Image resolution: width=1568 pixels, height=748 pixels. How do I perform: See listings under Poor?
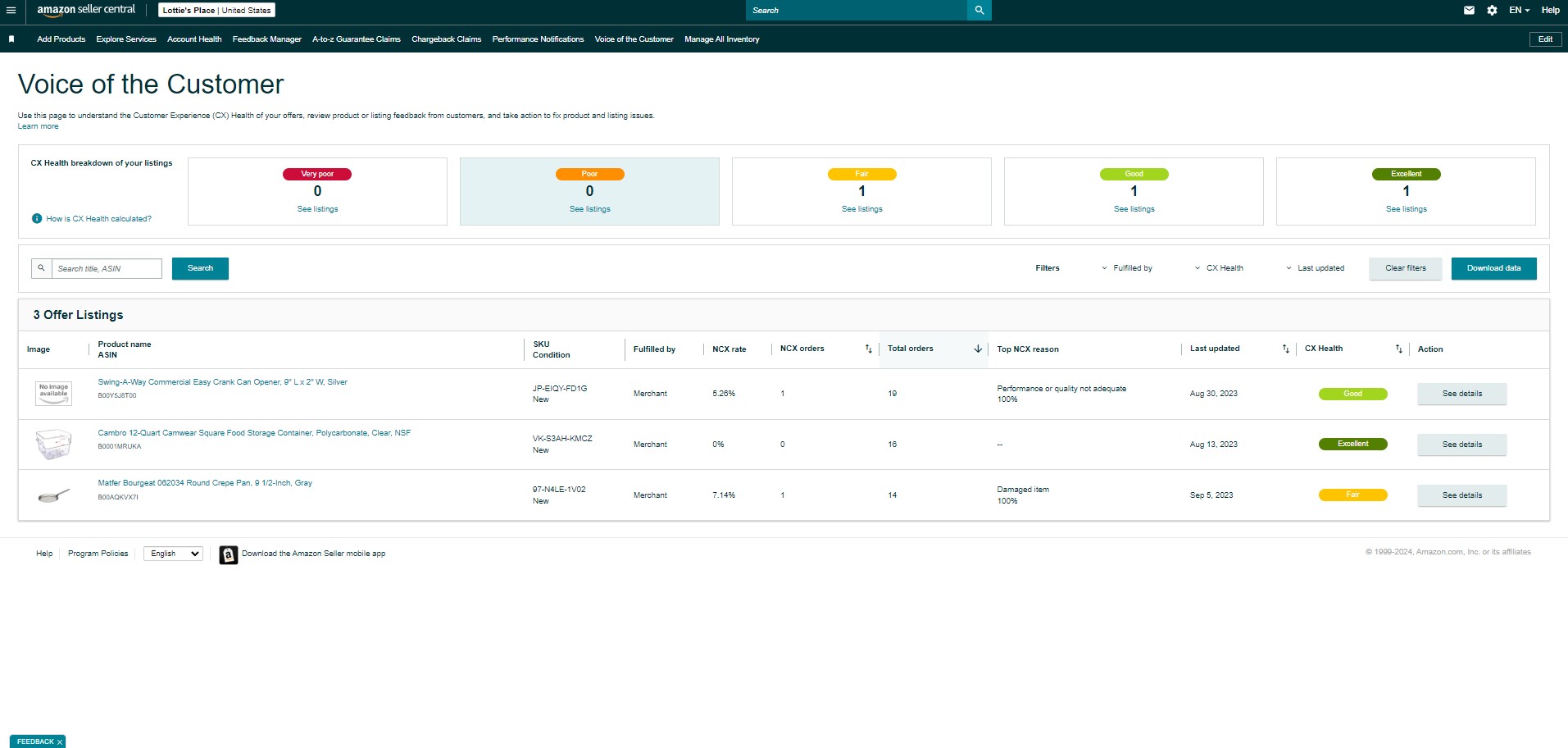pyautogui.click(x=590, y=209)
